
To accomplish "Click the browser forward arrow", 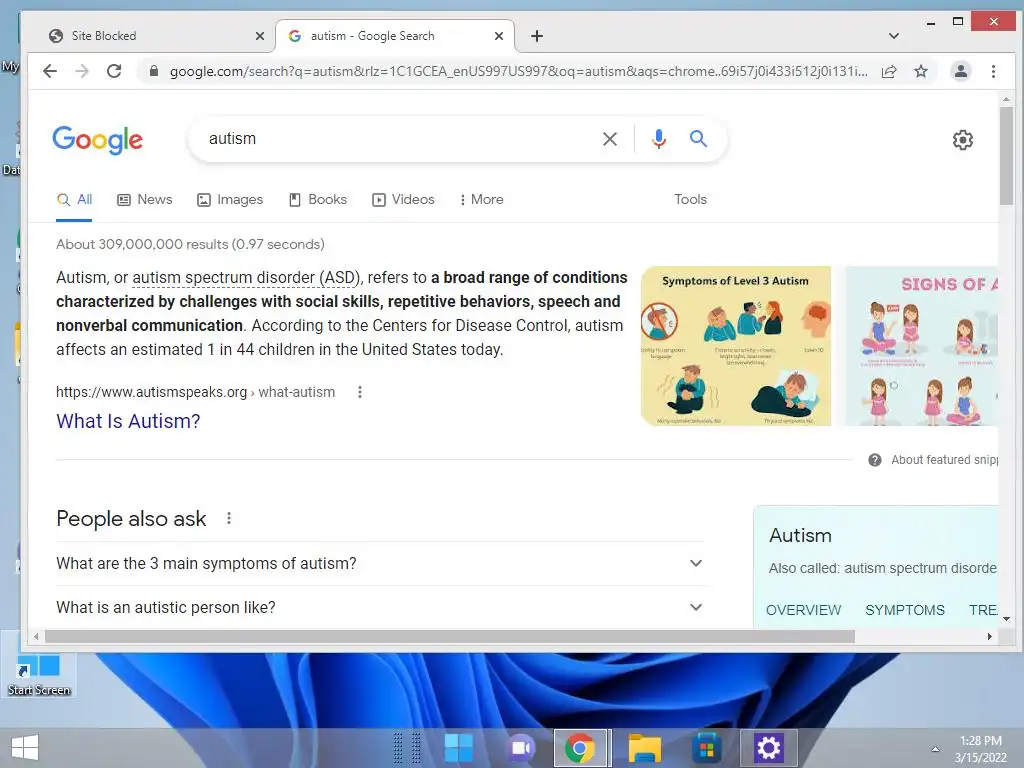I will pos(82,71).
